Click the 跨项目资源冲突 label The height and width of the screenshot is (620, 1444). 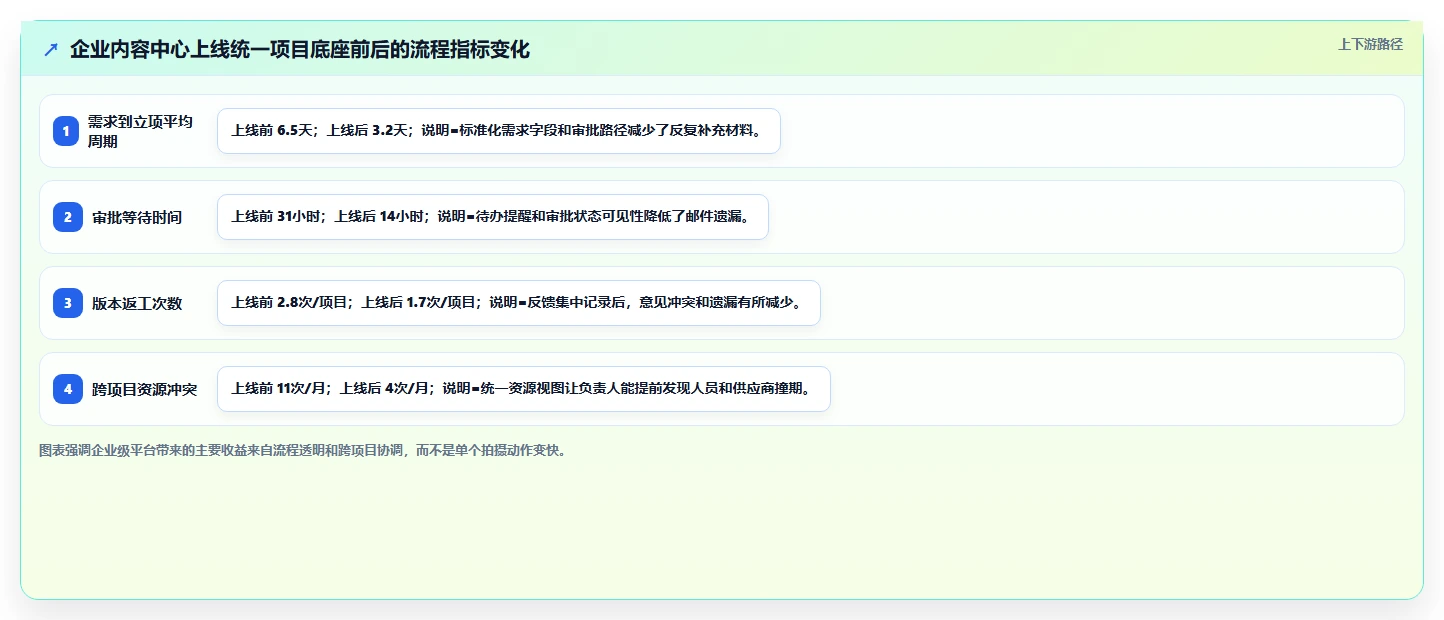point(145,389)
